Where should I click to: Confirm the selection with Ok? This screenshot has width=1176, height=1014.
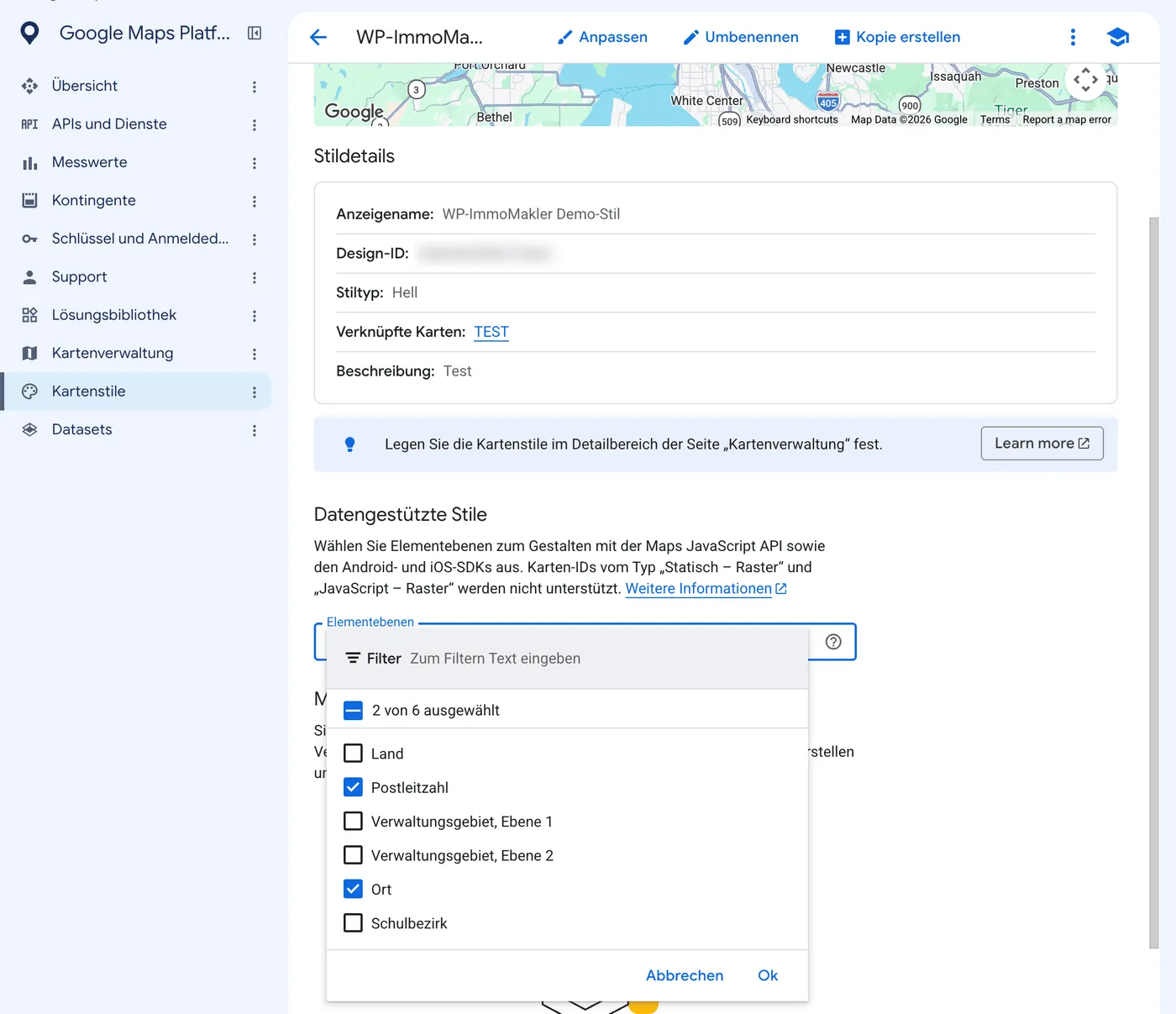pos(768,975)
